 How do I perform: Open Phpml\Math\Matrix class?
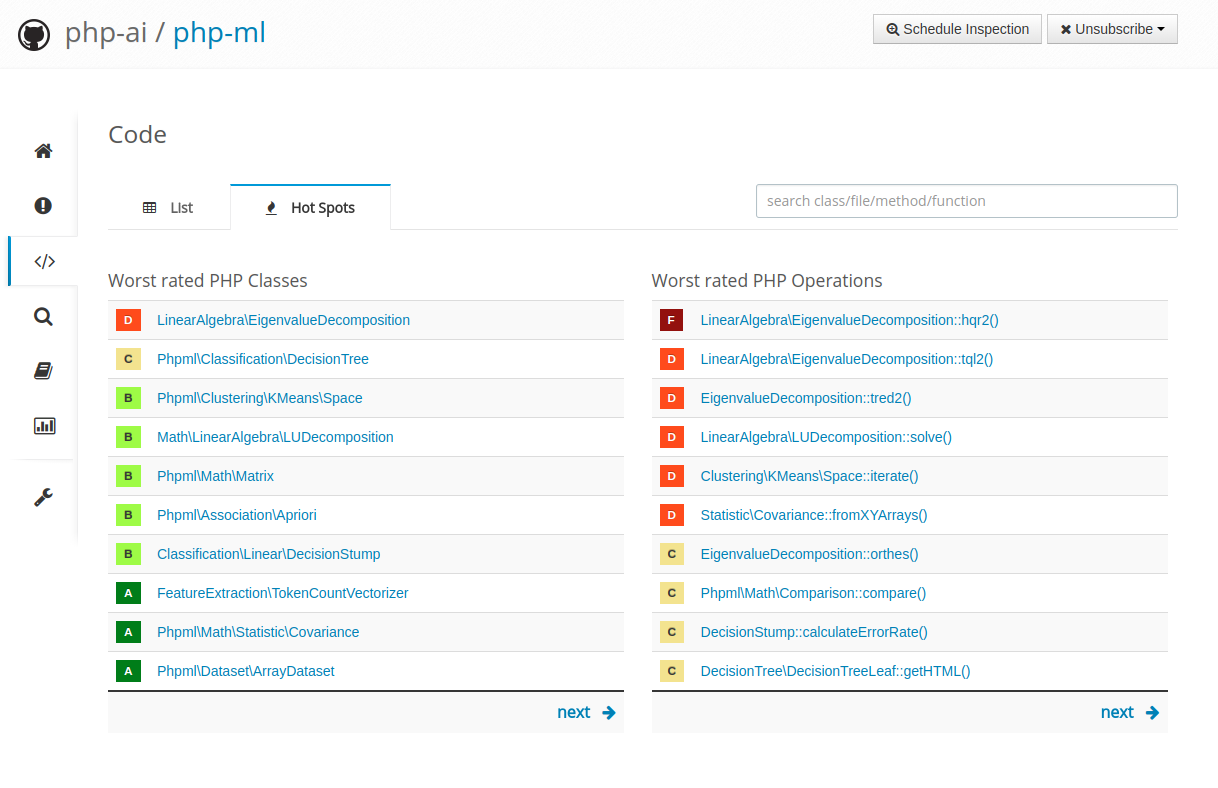coord(215,476)
